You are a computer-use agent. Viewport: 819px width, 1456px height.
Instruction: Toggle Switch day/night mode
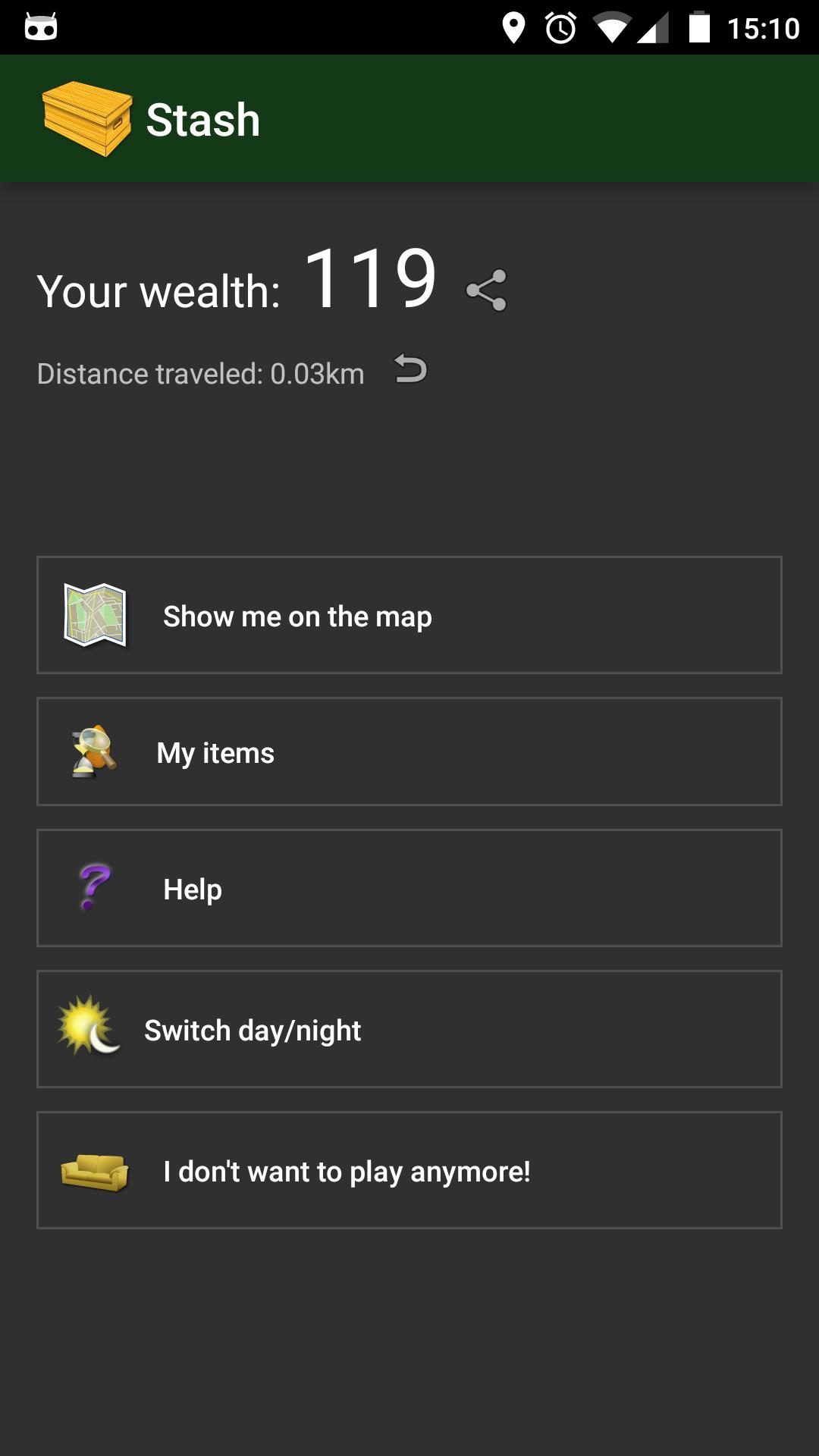253,1031
